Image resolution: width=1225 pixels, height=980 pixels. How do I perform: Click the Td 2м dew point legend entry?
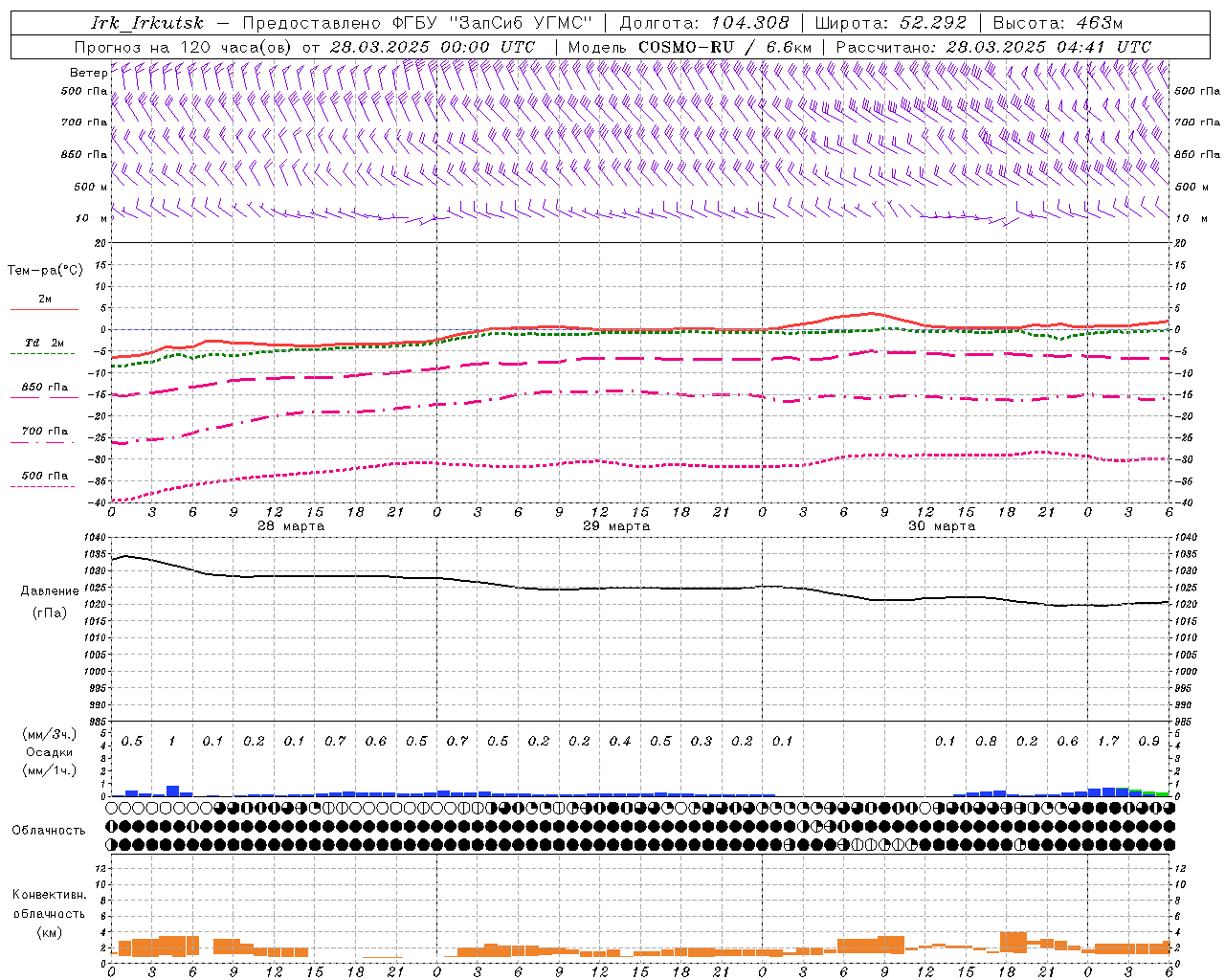click(x=44, y=343)
